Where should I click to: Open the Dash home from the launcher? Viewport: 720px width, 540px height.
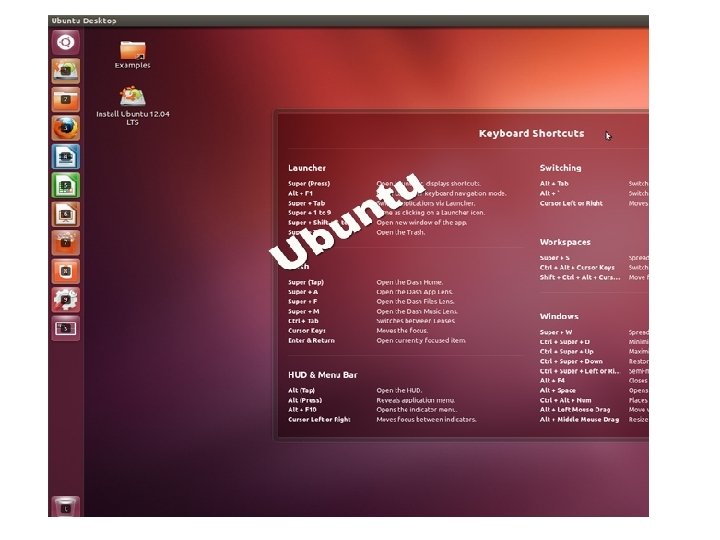click(66, 42)
